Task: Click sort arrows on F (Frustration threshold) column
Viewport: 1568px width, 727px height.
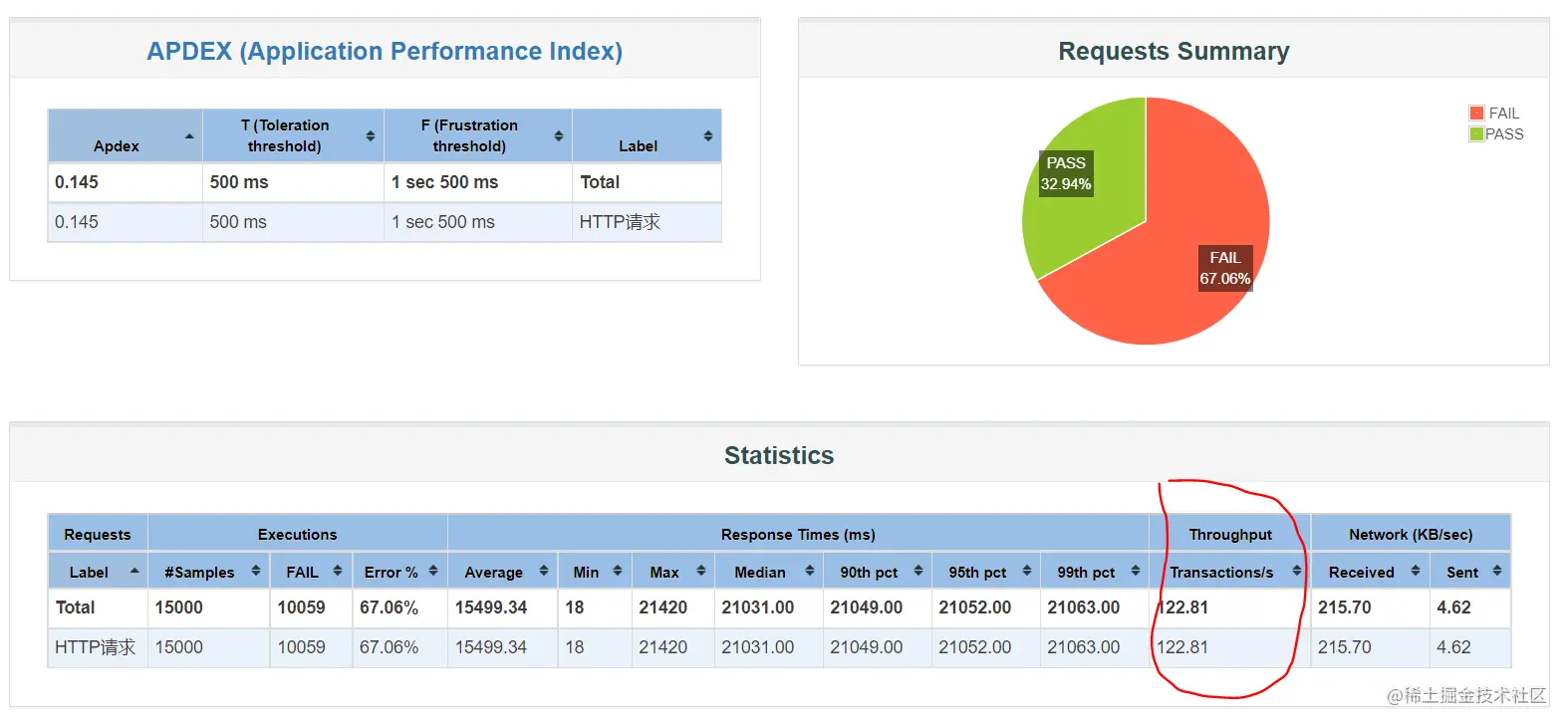Action: [x=559, y=135]
